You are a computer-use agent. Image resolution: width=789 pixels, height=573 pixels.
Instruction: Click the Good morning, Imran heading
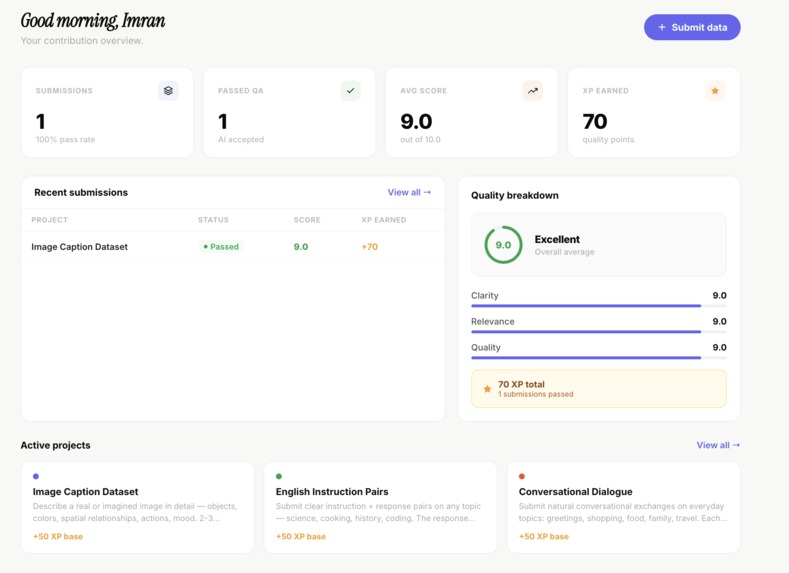click(93, 21)
